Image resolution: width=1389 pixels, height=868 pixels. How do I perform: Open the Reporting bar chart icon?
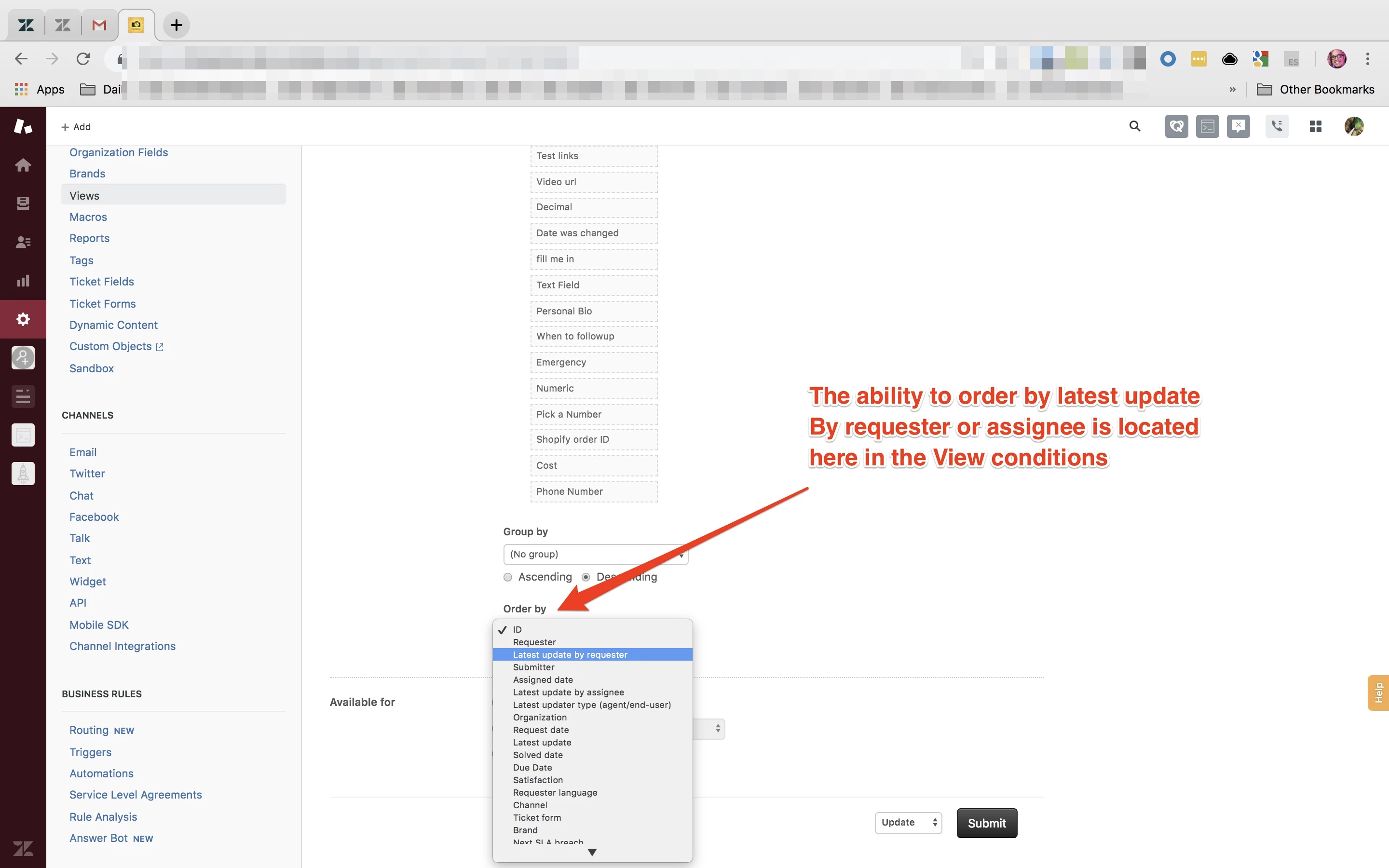[23, 281]
